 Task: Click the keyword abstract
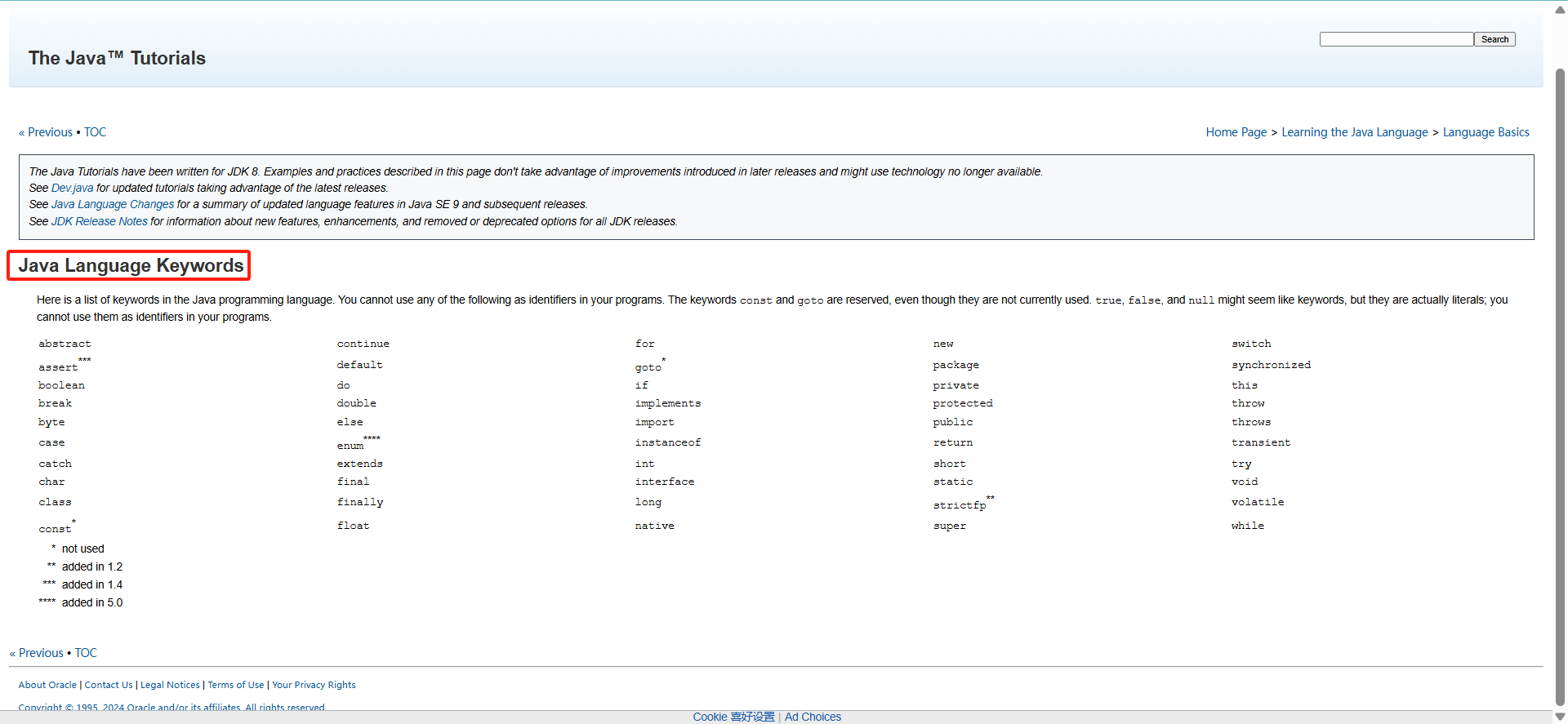[x=65, y=344]
